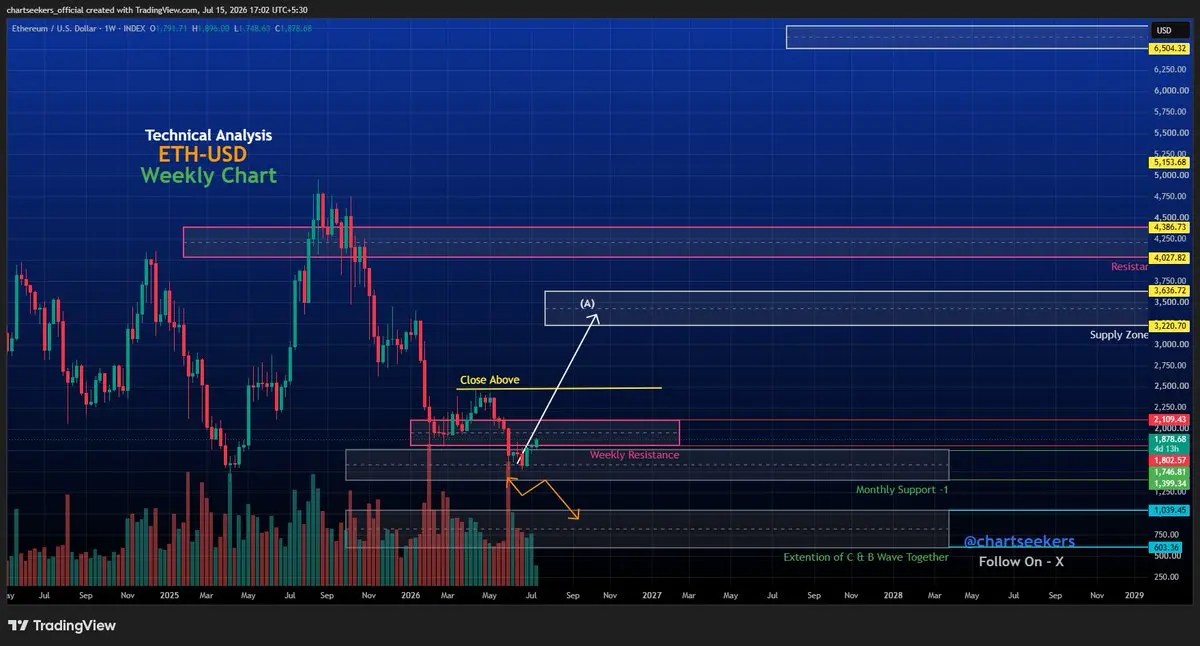1200x646 pixels.
Task: Click the 2,500.00 price axis tick
Action: point(1169,385)
